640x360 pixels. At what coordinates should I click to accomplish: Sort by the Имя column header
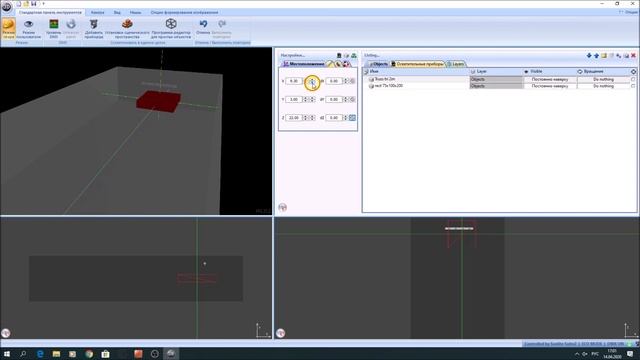pos(416,71)
